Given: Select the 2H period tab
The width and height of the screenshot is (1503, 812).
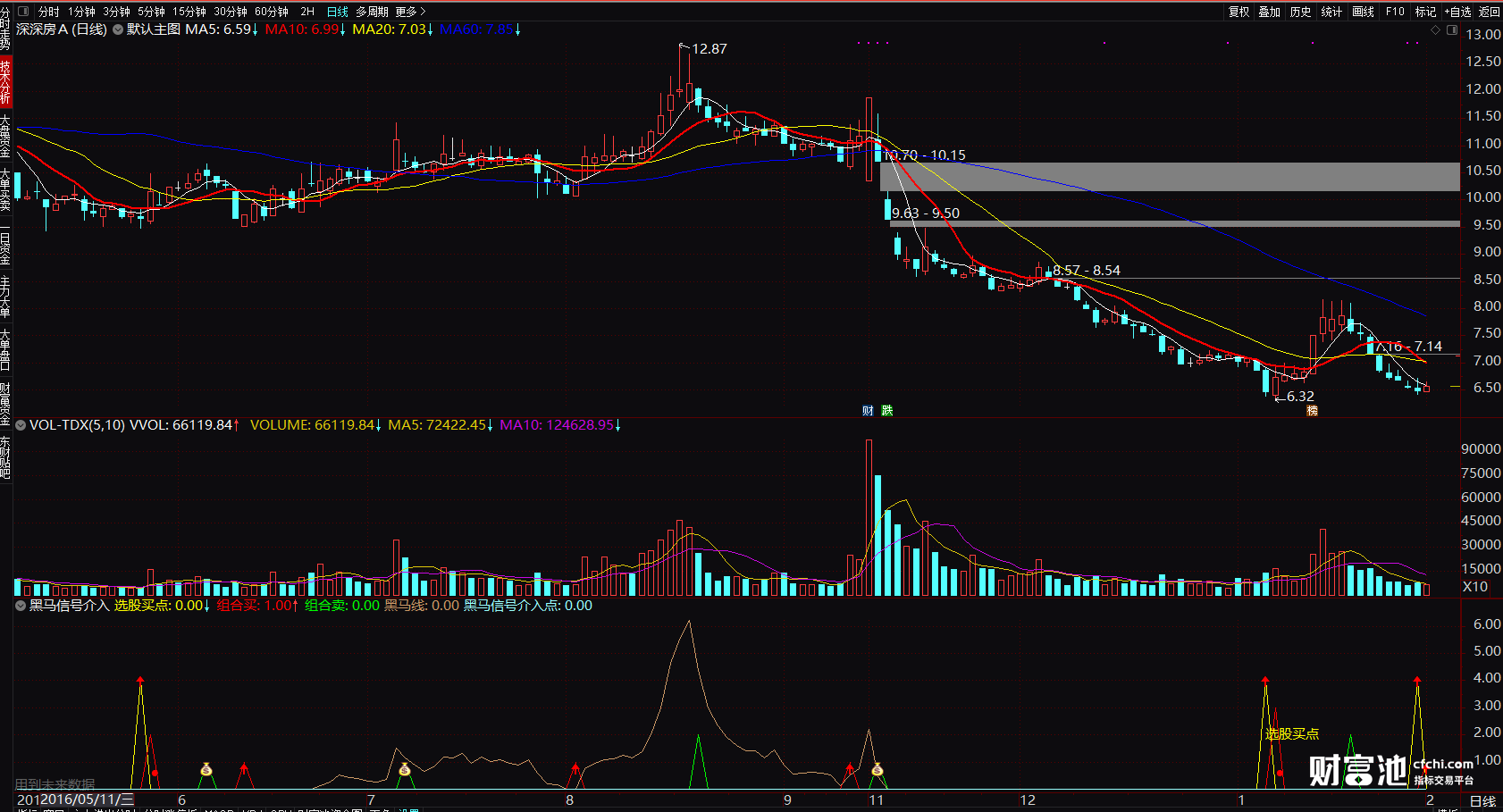Looking at the screenshot, I should tap(307, 12).
